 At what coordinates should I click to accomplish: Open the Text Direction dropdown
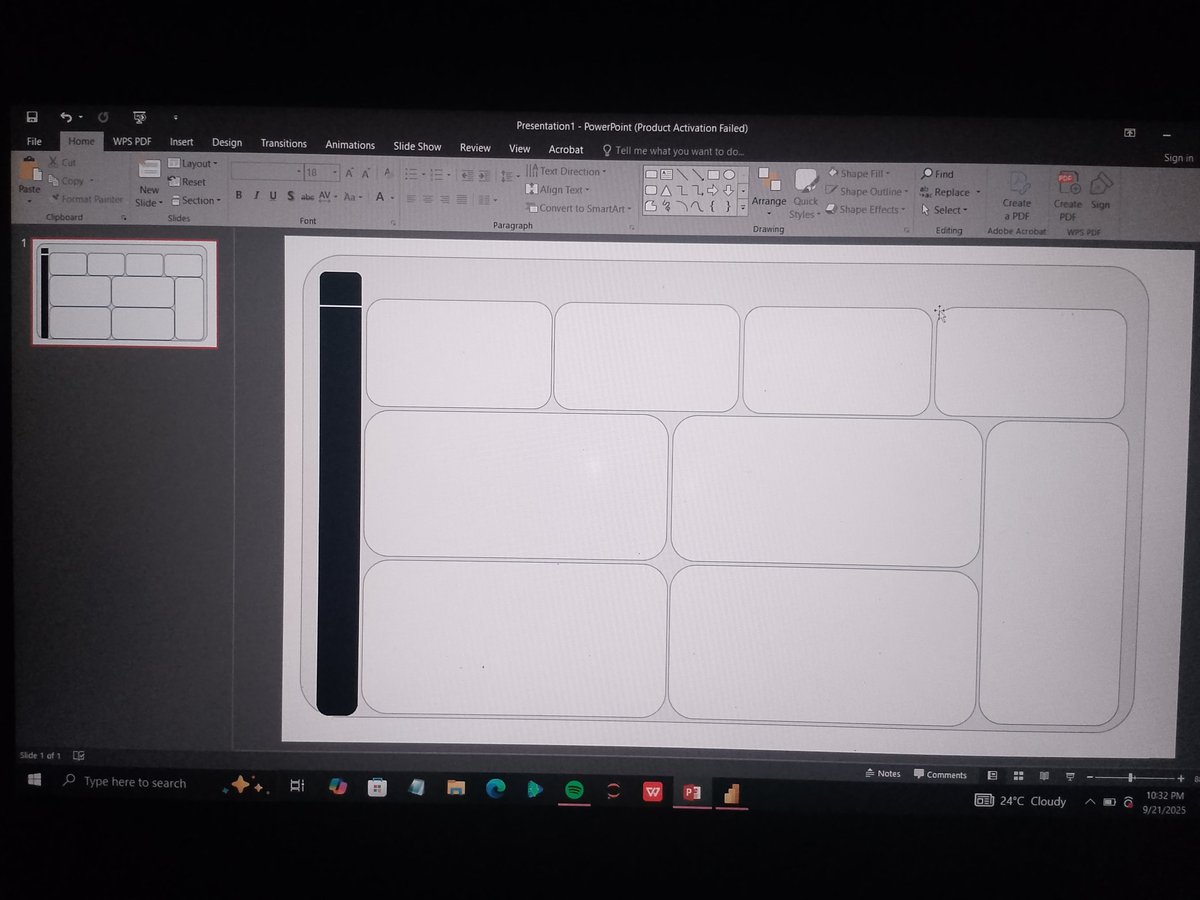pyautogui.click(x=566, y=171)
